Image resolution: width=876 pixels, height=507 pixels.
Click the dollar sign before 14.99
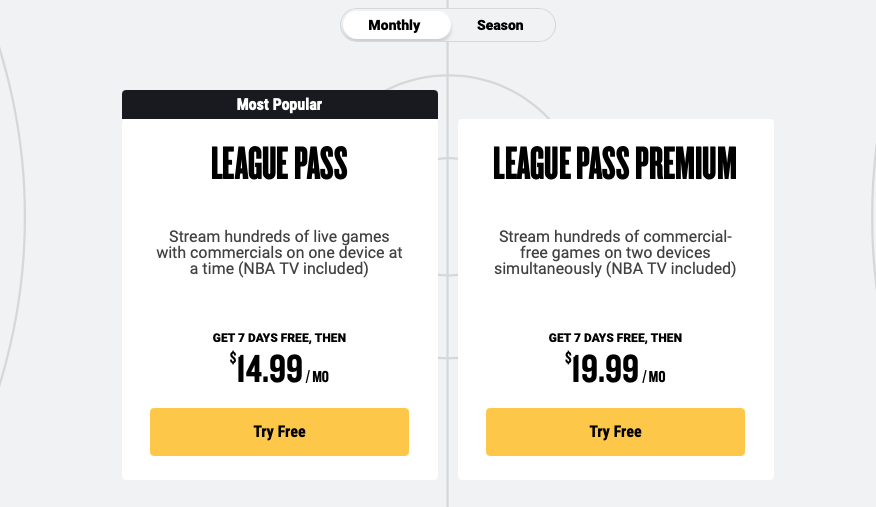[233, 358]
